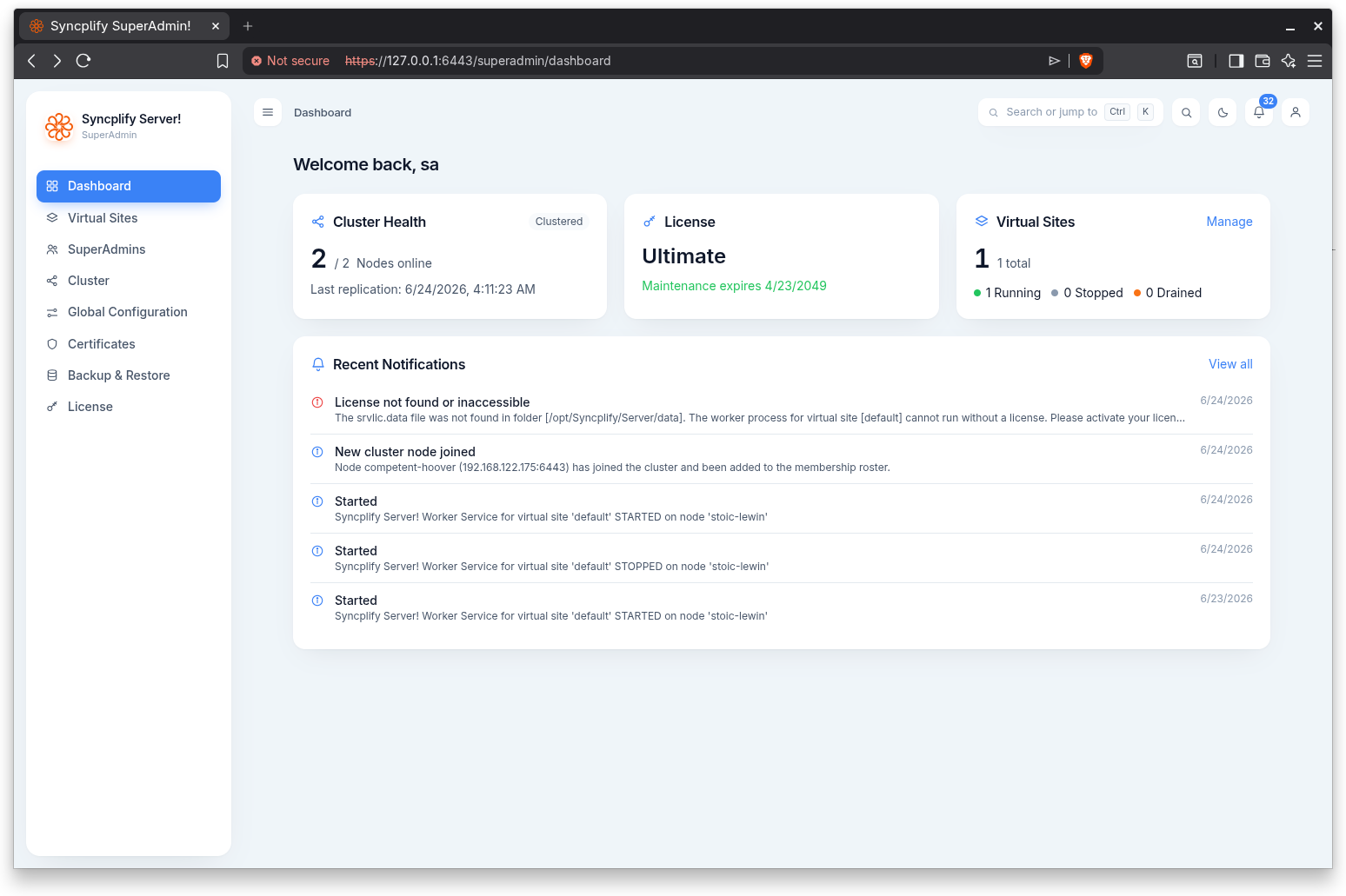The height and width of the screenshot is (896, 1346).
Task: Focus the Search or jump to field
Action: [1070, 112]
